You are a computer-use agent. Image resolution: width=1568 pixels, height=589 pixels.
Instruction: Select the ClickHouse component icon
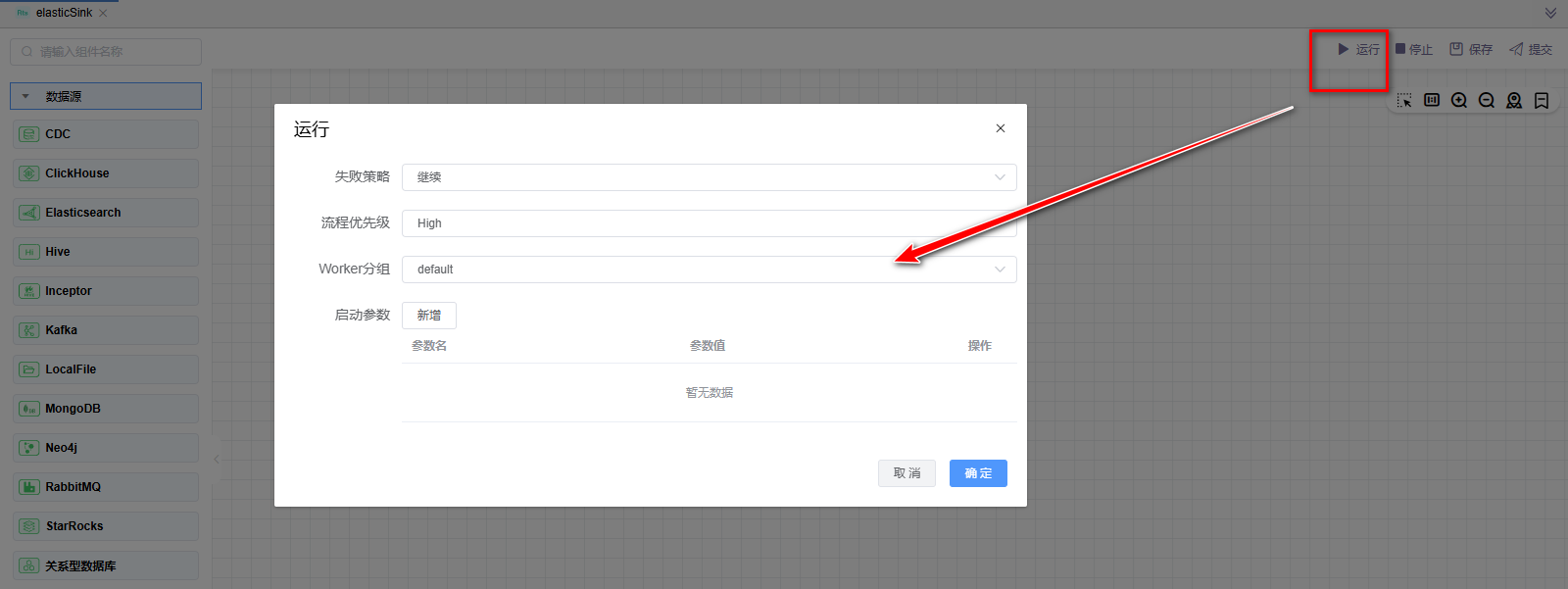(x=29, y=173)
